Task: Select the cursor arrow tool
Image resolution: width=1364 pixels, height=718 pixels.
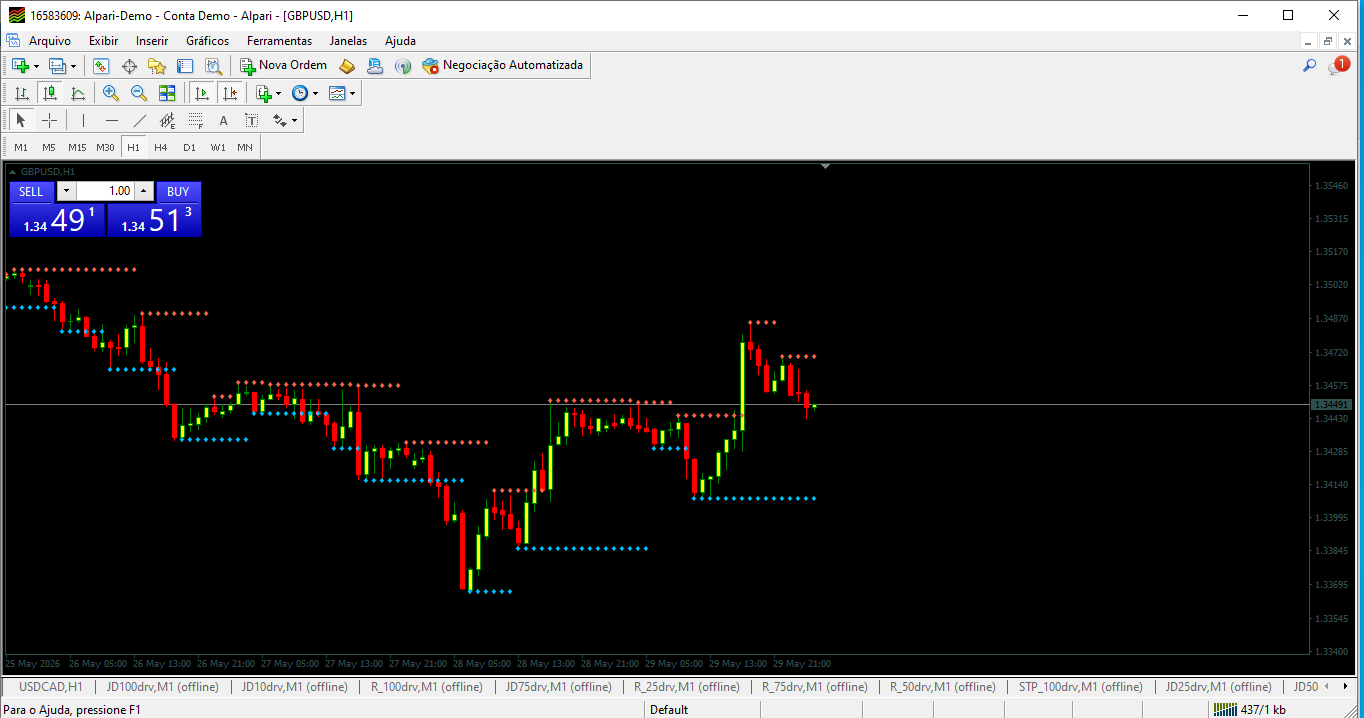Action: 21,121
